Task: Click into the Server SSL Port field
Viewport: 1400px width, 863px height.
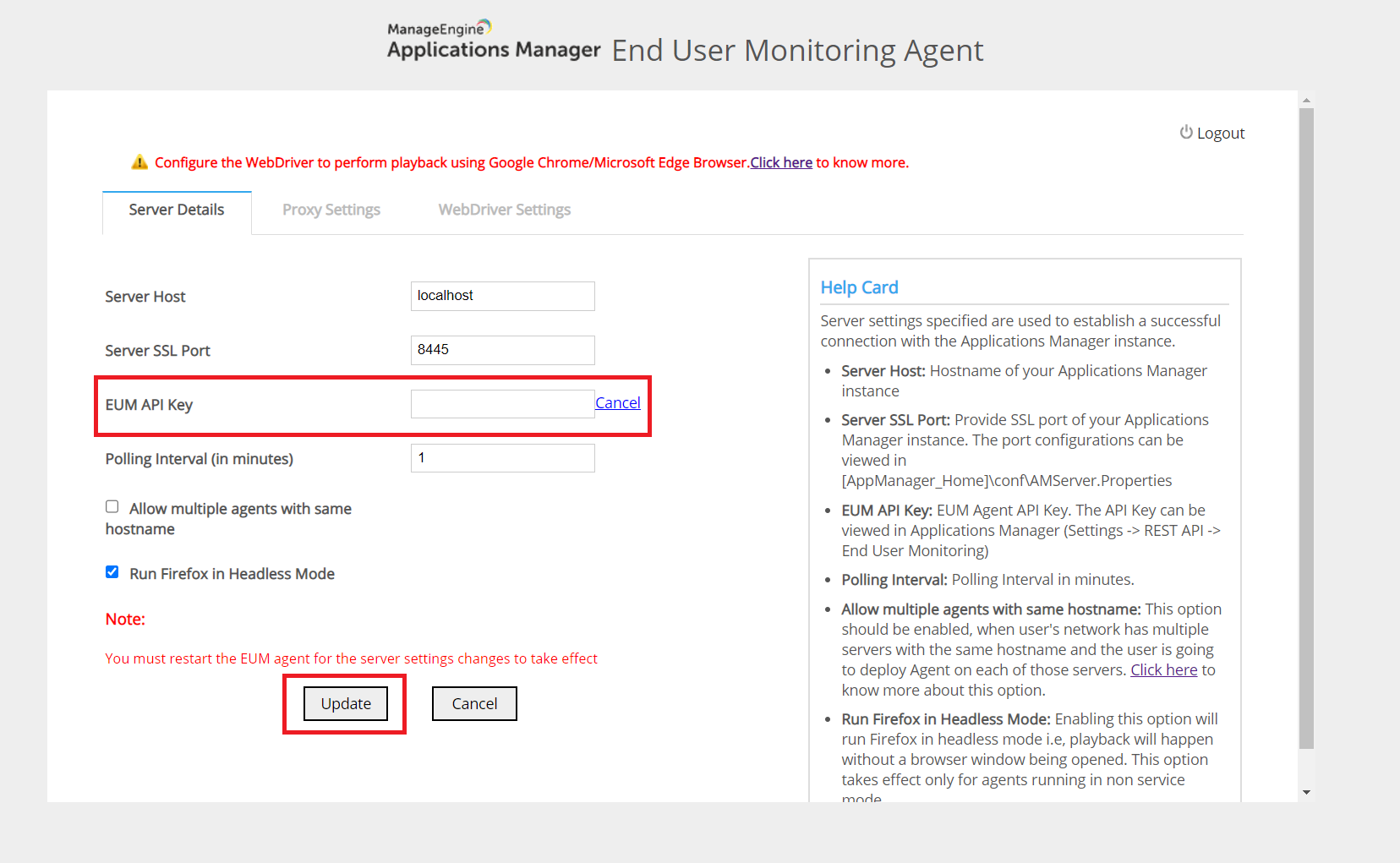Action: pyautogui.click(x=502, y=350)
